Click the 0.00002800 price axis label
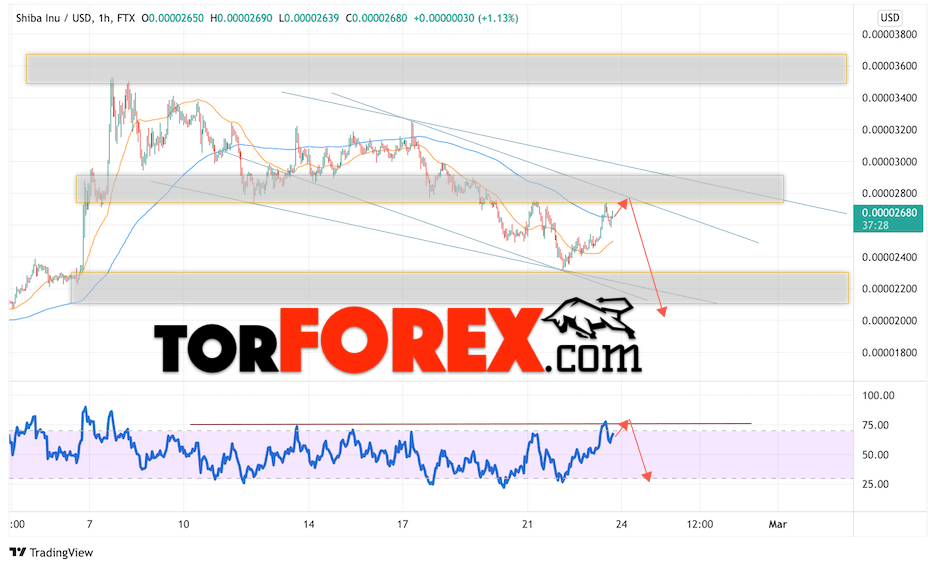 pyautogui.click(x=889, y=193)
